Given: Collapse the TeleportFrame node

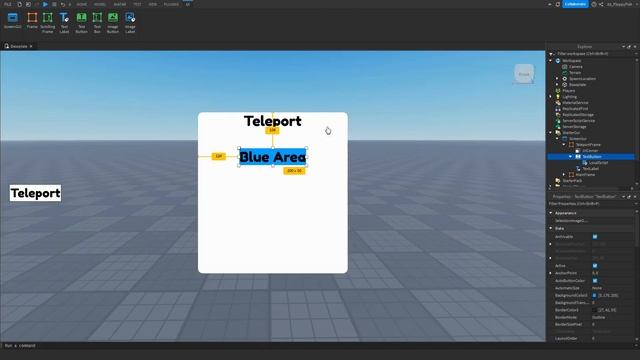Looking at the screenshot, I should (x=564, y=144).
